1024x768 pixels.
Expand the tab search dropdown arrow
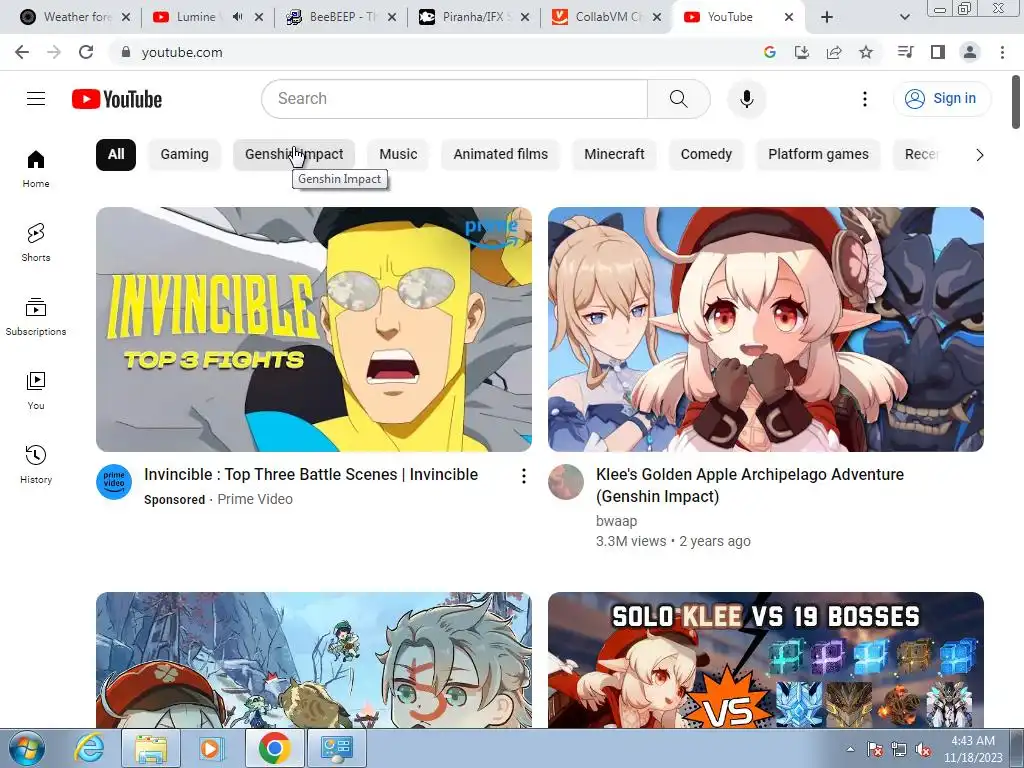click(x=904, y=17)
